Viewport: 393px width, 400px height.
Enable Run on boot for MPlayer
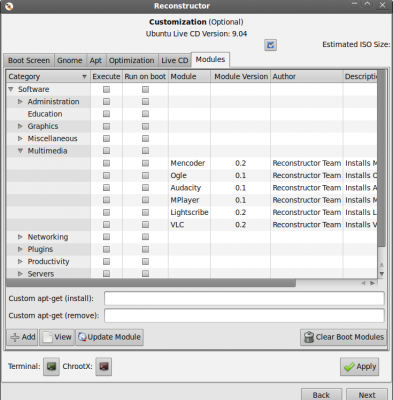[145, 200]
